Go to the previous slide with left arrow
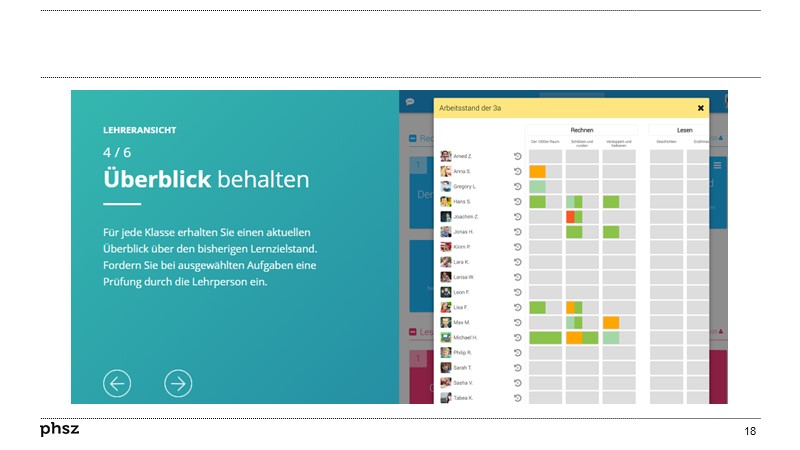This screenshot has width=800, height=450. coord(117,383)
